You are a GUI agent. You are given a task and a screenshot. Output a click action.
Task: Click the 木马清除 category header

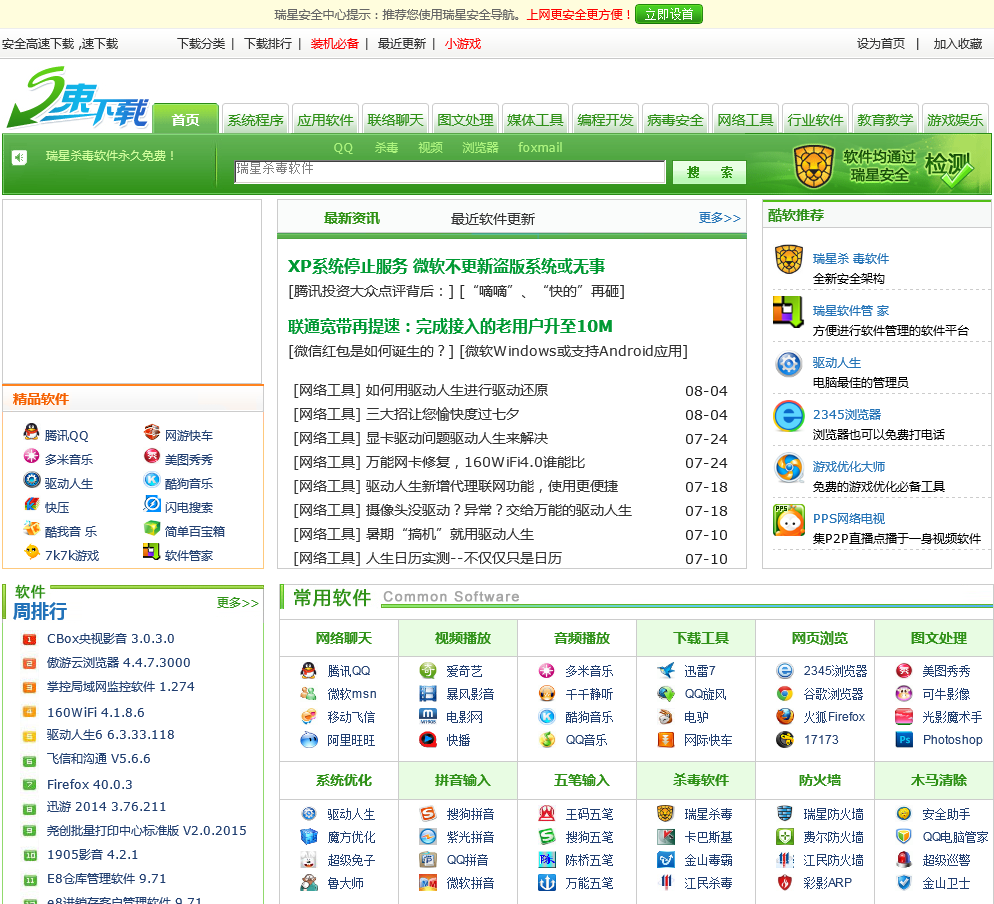tap(939, 780)
